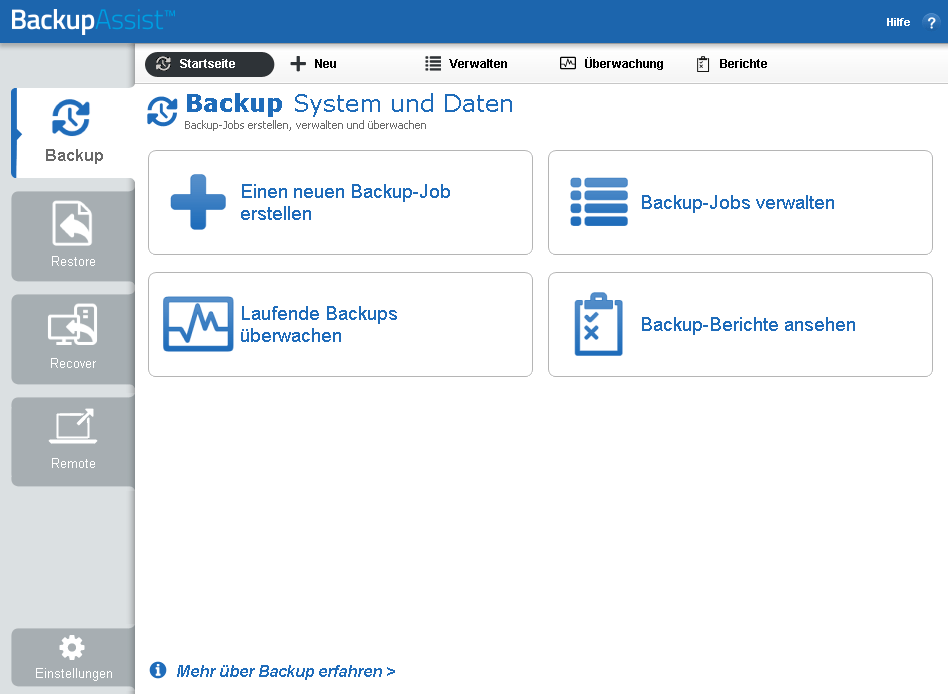Click the Hilfe link in header
The image size is (948, 694).
(x=898, y=22)
